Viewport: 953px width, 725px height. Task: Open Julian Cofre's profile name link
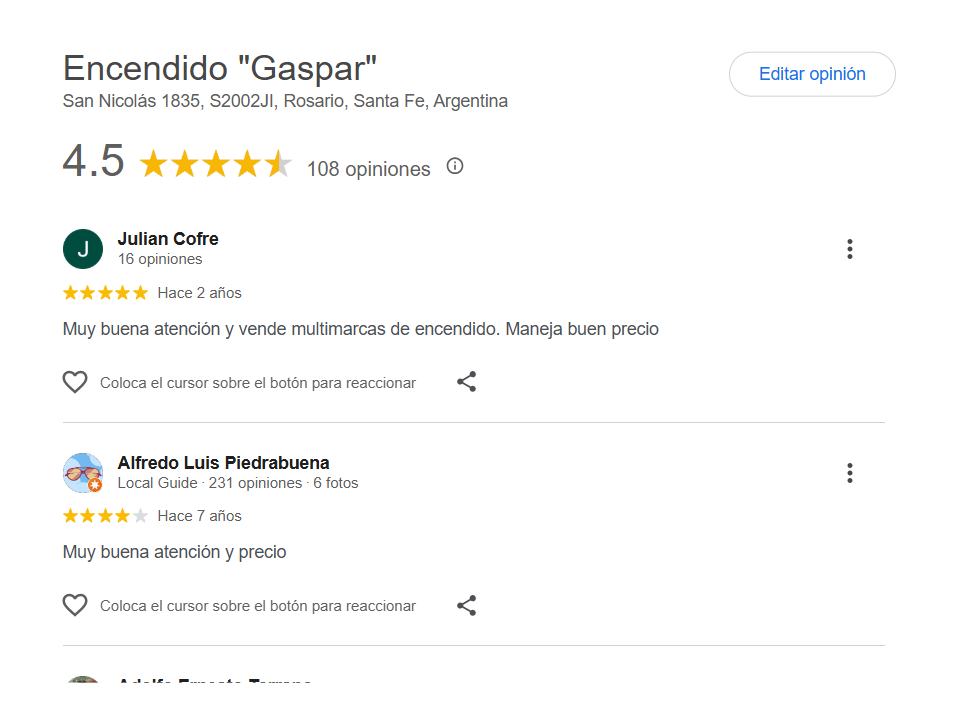click(168, 239)
